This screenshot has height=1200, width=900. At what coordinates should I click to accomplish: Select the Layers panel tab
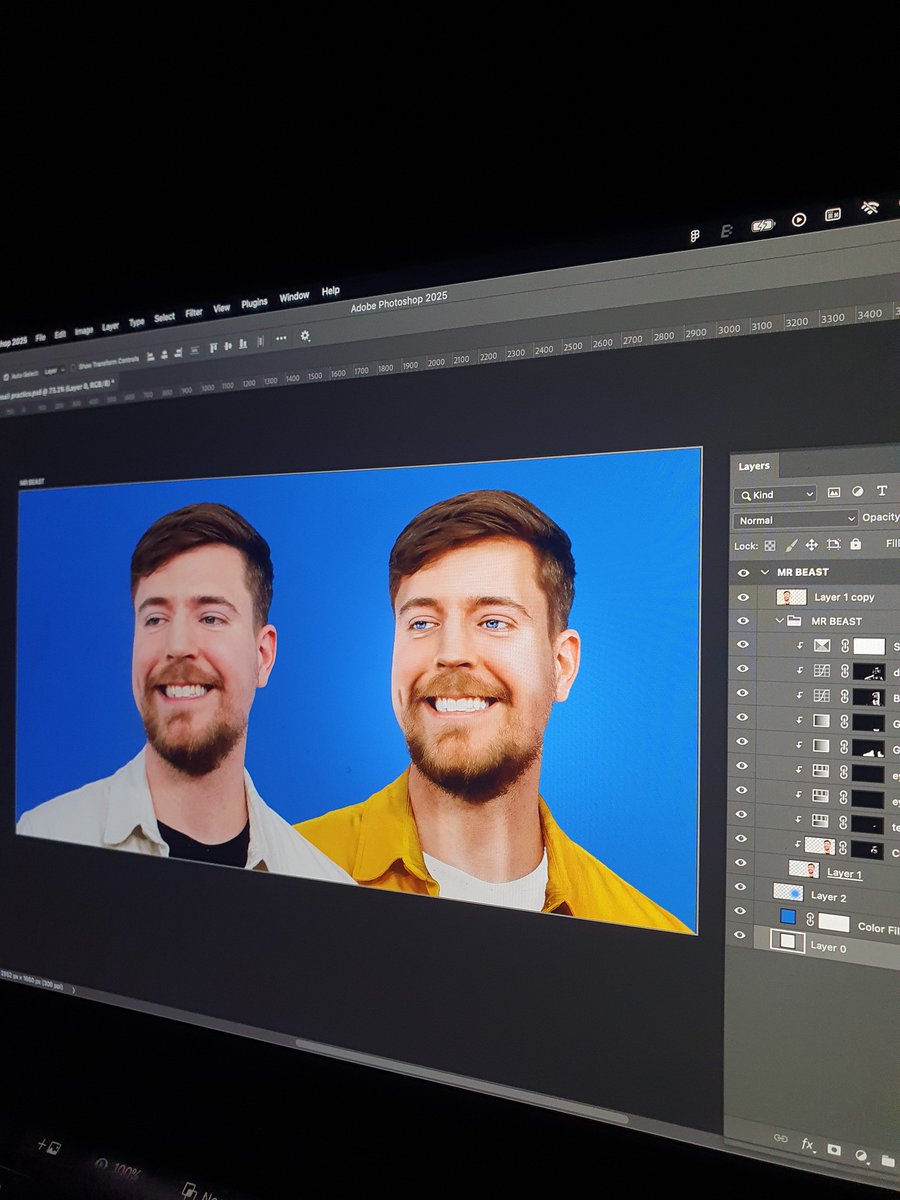(754, 466)
